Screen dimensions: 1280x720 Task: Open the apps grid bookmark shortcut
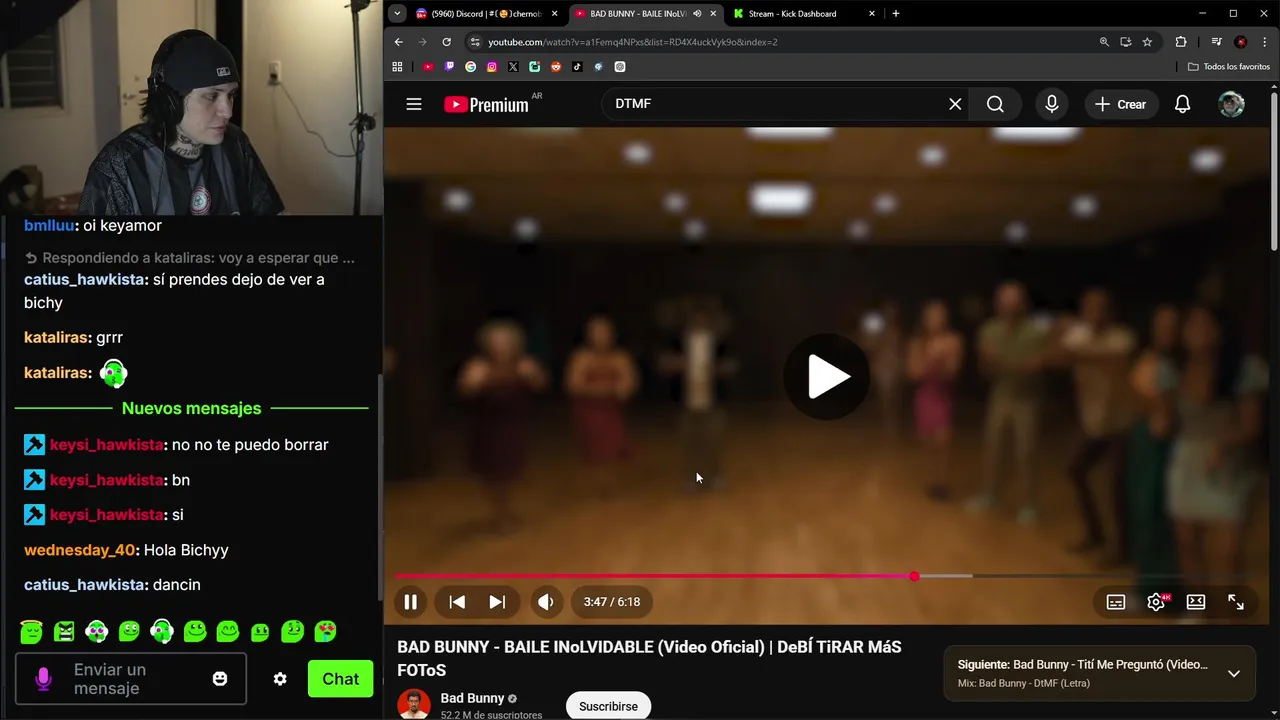(397, 67)
